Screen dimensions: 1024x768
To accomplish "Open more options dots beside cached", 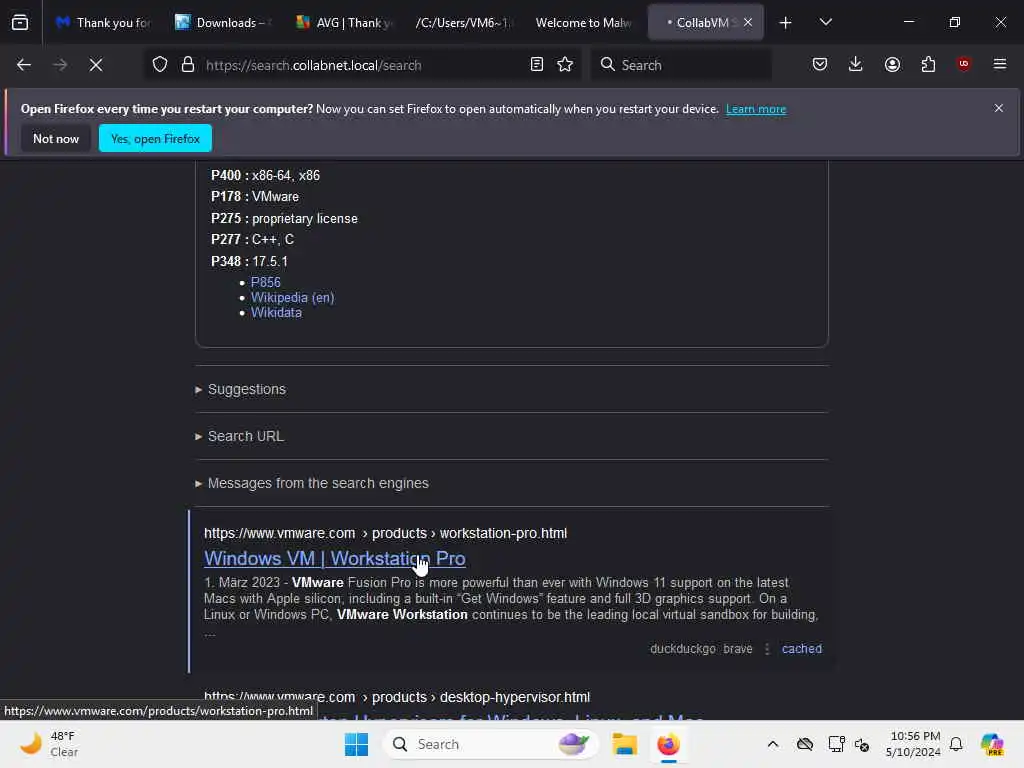I will [767, 648].
